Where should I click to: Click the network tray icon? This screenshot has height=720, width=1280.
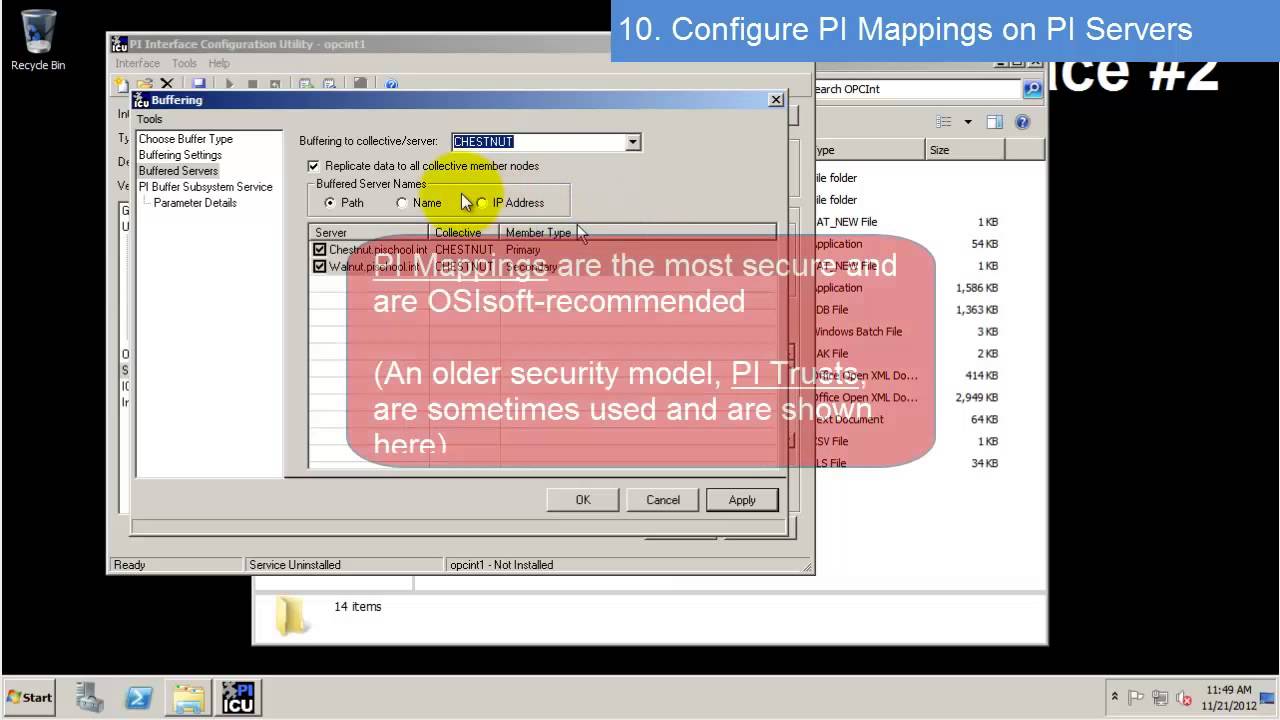(1160, 697)
